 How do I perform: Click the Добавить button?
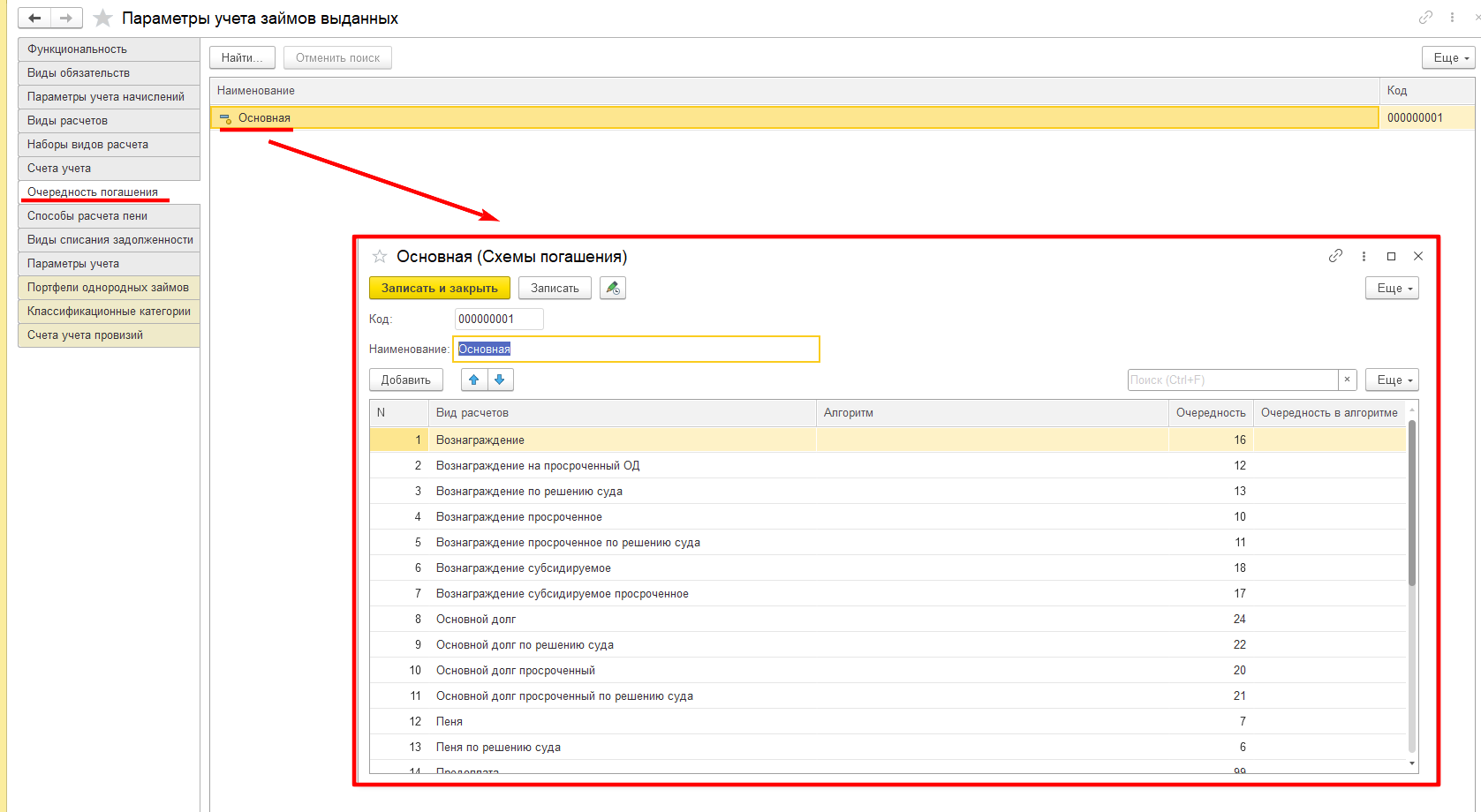pos(406,380)
